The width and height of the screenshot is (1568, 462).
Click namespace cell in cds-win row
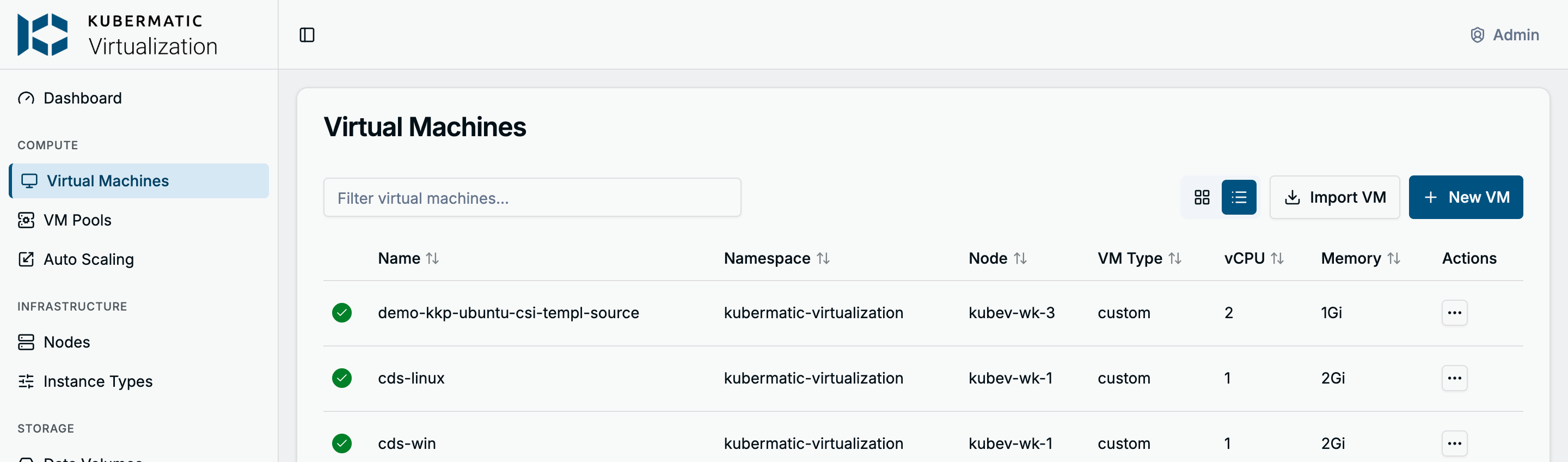pos(813,443)
